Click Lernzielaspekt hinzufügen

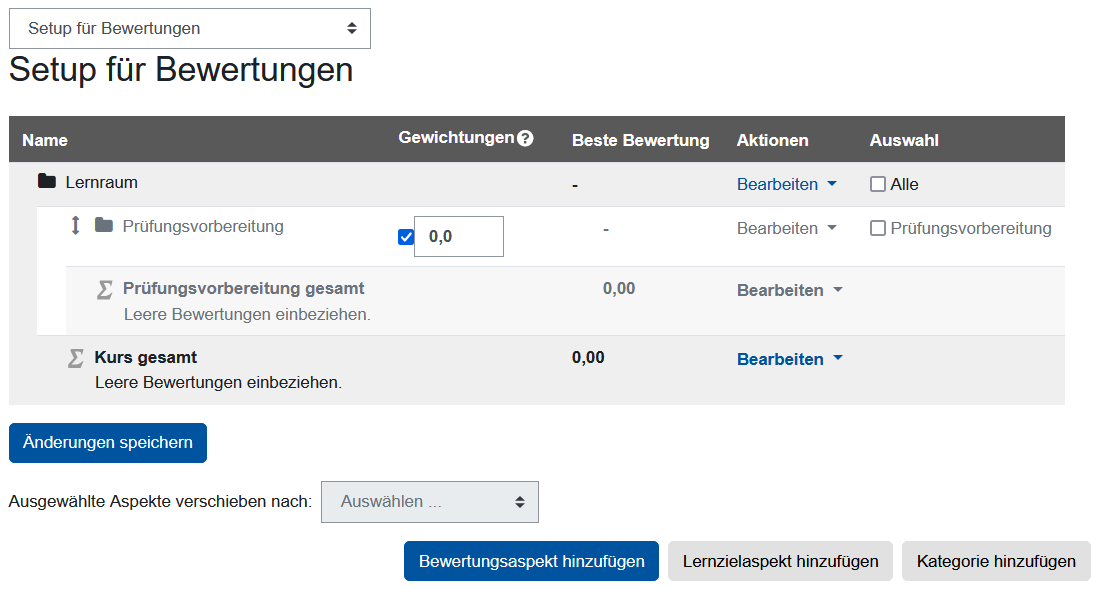point(779,560)
